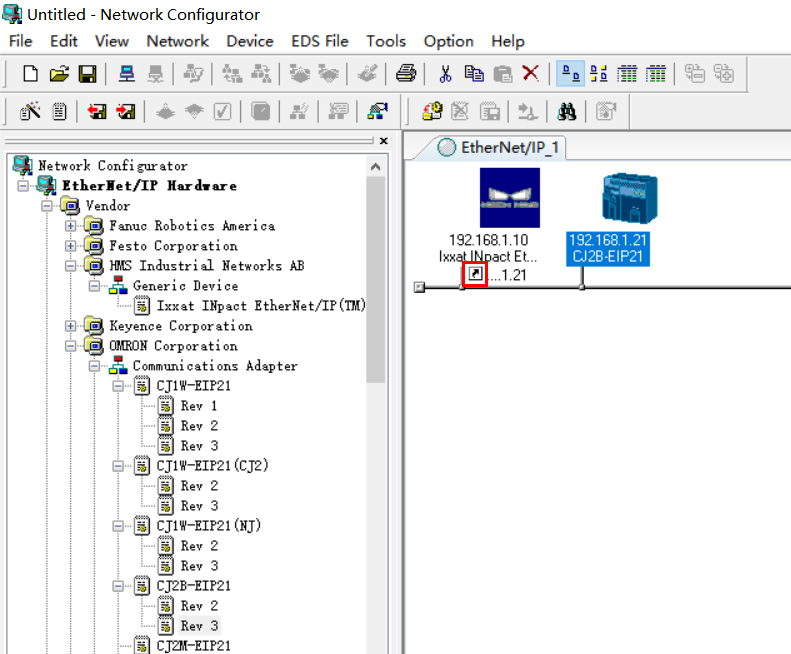Screen dimensions: 791x654
Task: Click the New file toolbar icon
Action: [x=31, y=73]
